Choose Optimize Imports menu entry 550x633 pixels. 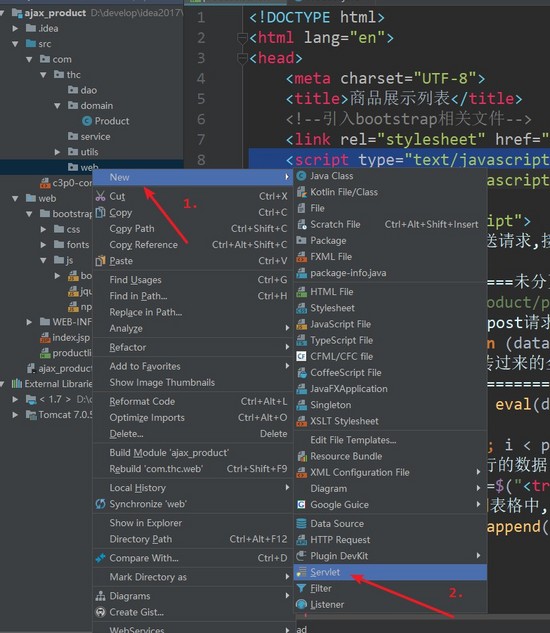pyautogui.click(x=193, y=417)
